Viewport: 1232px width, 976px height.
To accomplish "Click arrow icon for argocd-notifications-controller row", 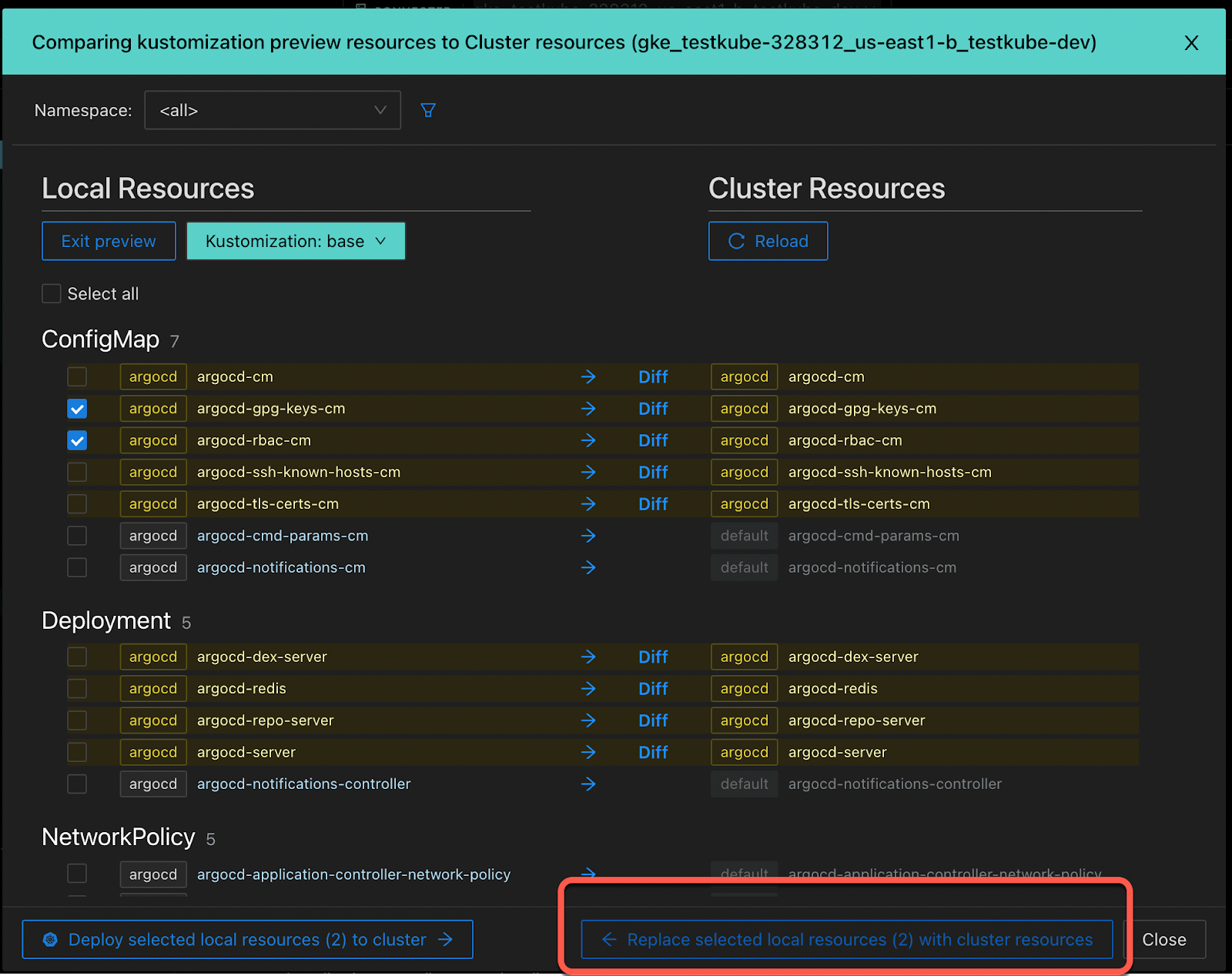I will 588,784.
